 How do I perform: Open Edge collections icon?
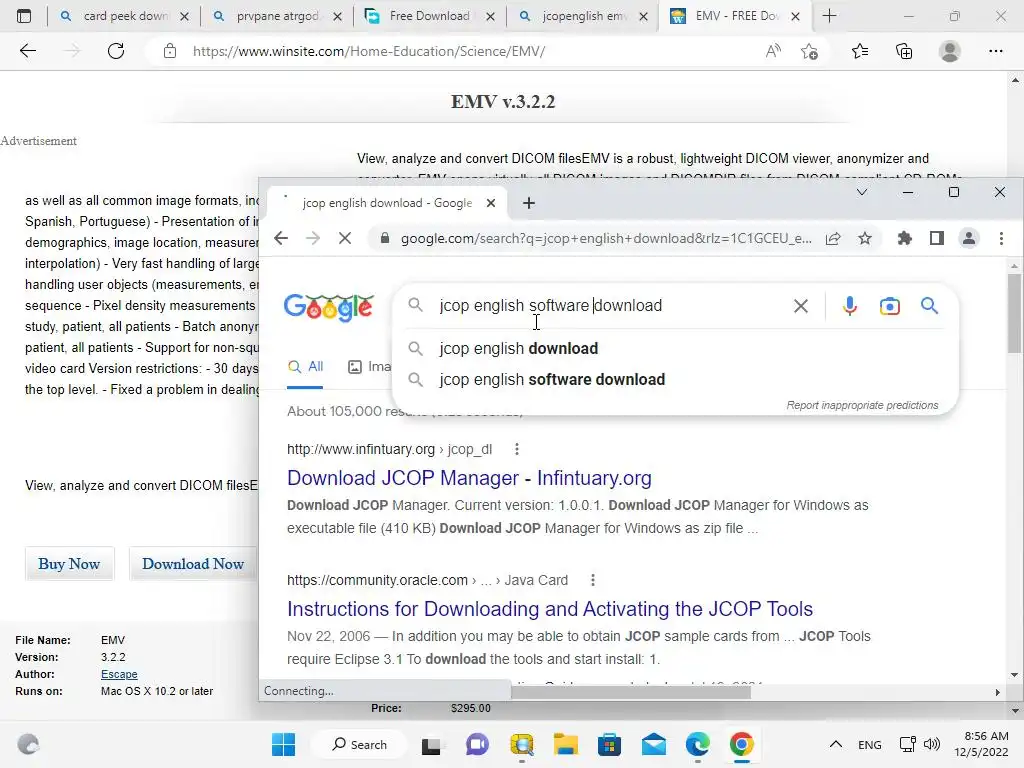904,51
